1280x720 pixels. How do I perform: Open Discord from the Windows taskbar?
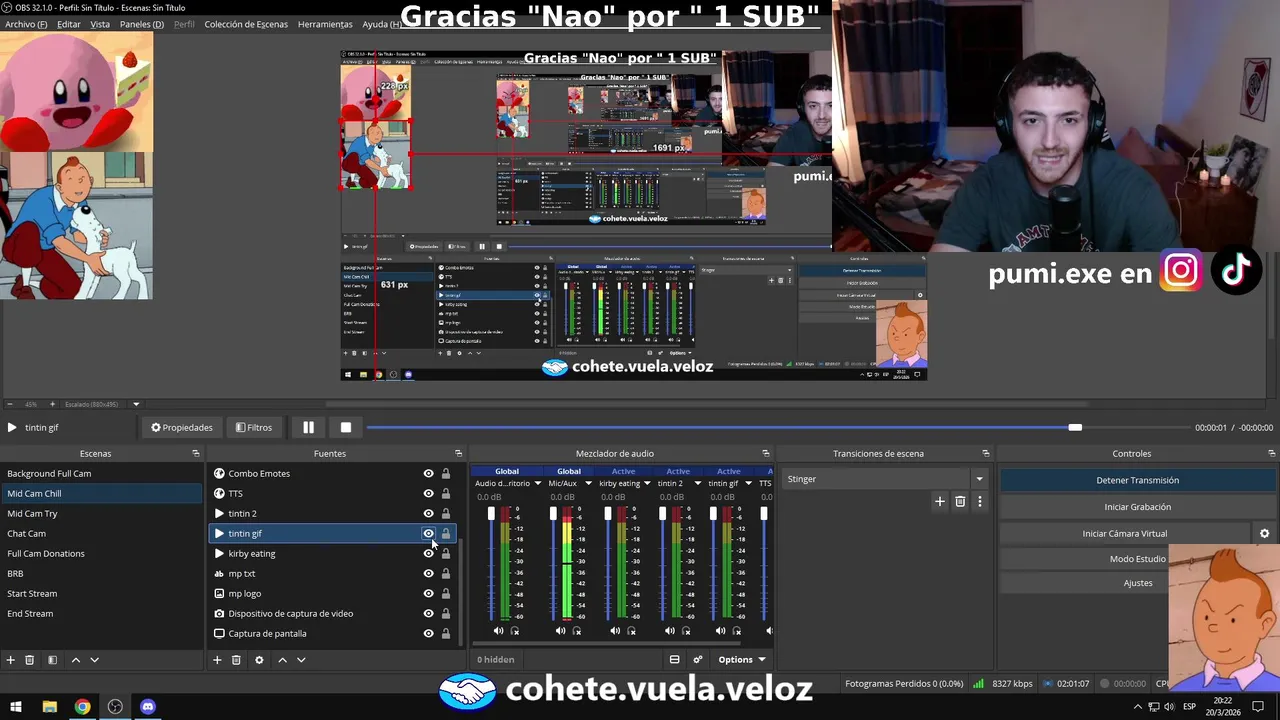(x=148, y=707)
